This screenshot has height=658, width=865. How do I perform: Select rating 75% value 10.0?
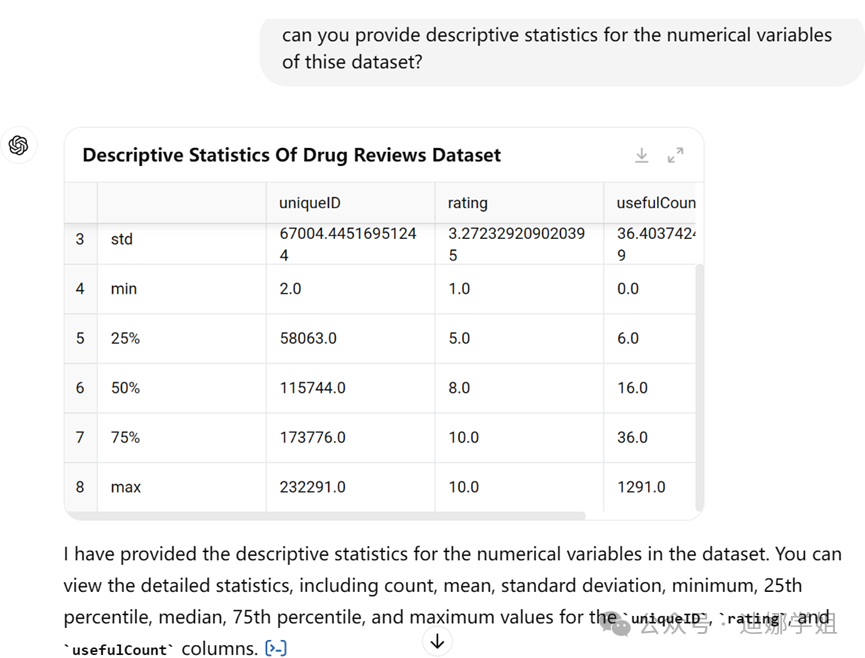463,437
